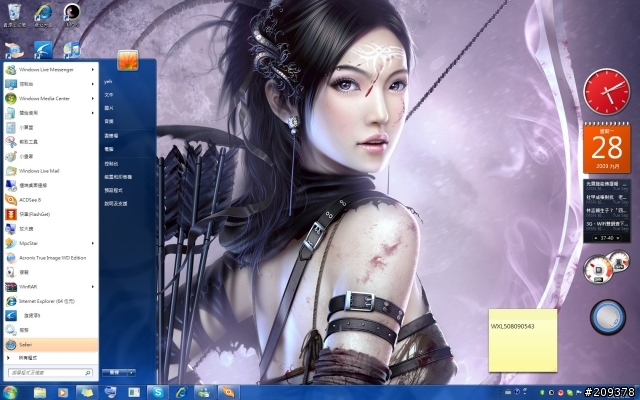
Task: Open MpcStar player entry
Action: click(x=51, y=243)
